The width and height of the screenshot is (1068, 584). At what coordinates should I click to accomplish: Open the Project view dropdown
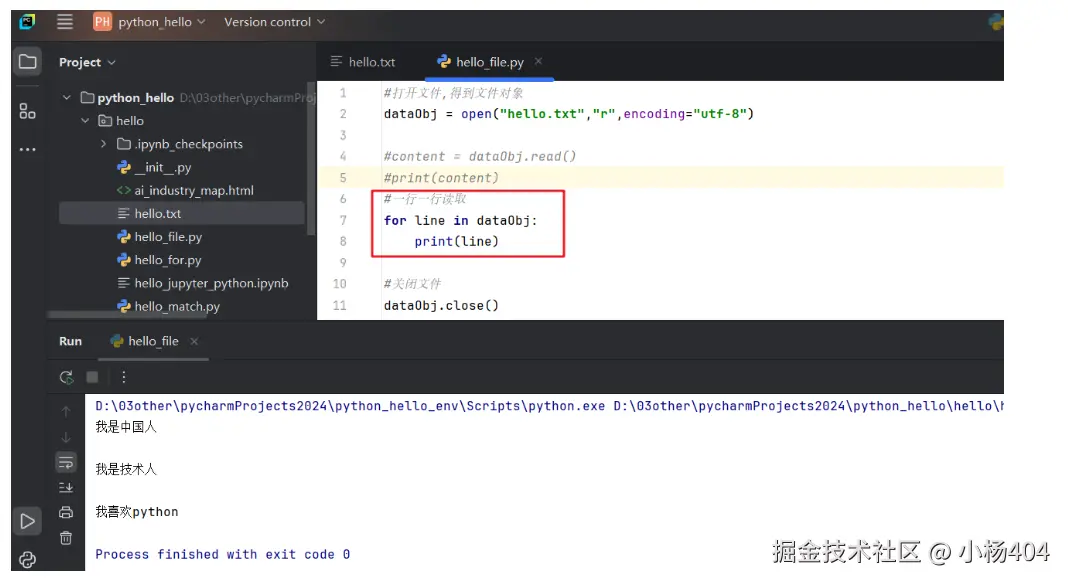click(87, 62)
